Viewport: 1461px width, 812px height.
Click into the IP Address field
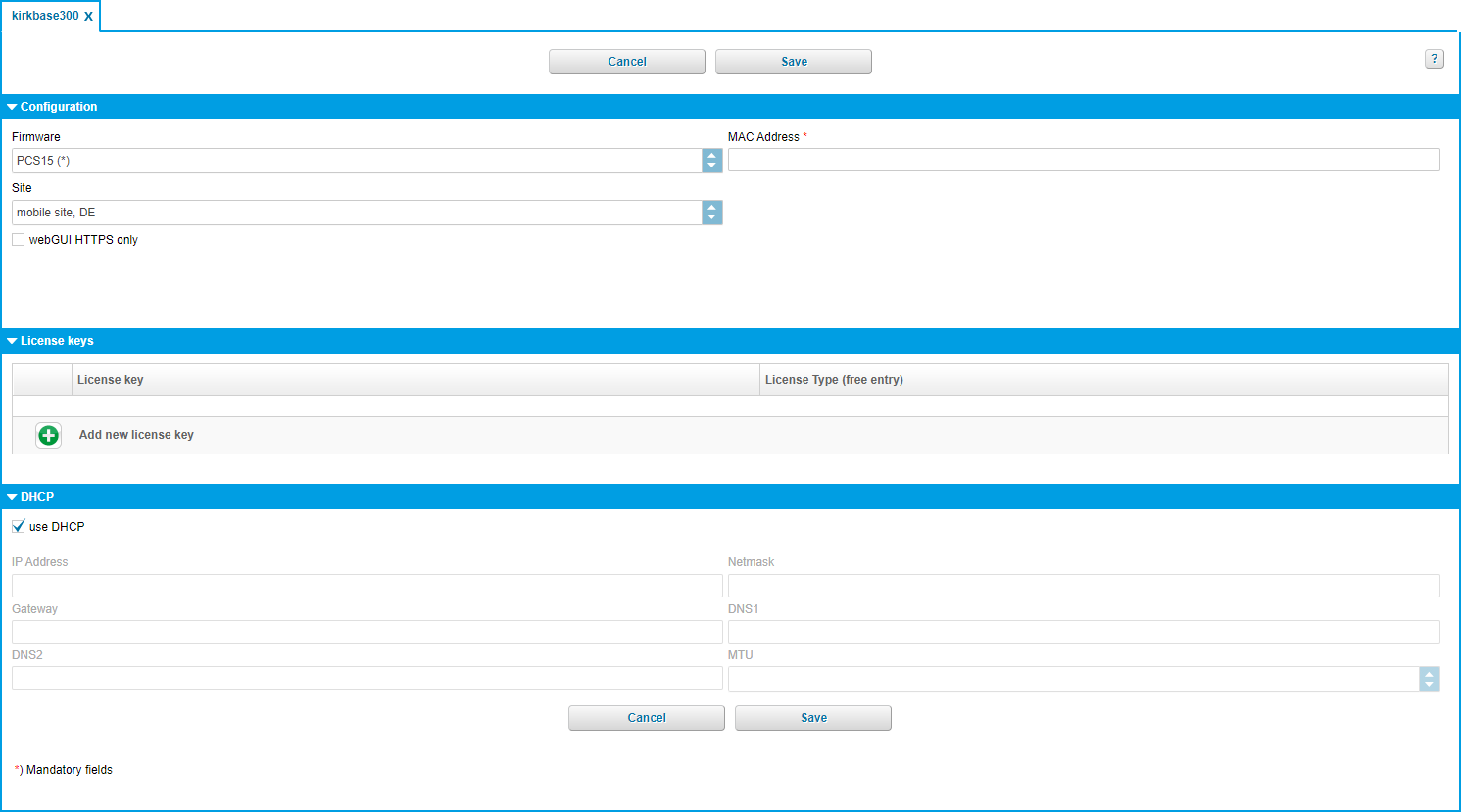(367, 586)
